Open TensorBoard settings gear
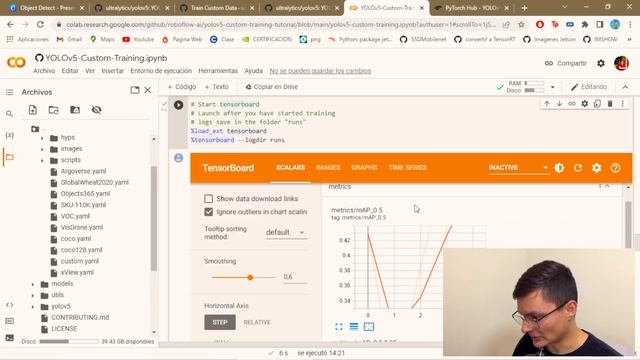This screenshot has height=360, width=640. click(597, 168)
